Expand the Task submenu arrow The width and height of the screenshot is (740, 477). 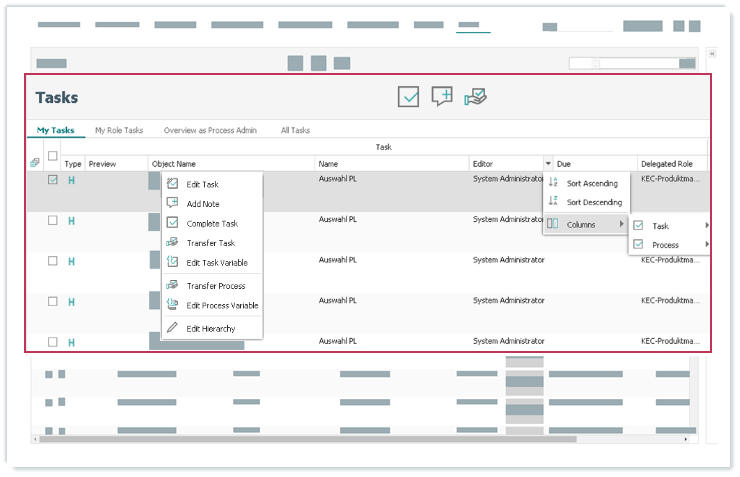click(706, 226)
